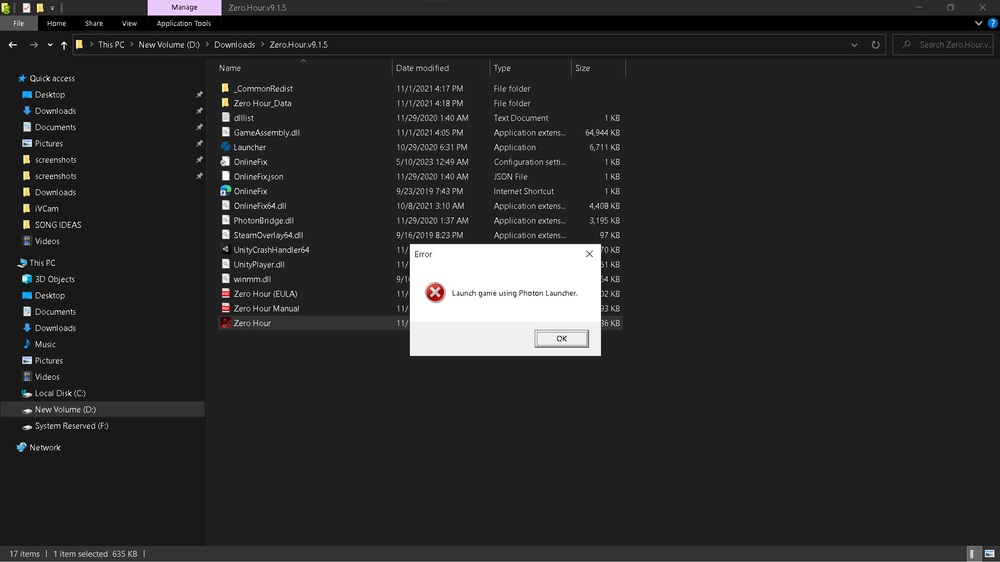Sort by Date modified column header
This screenshot has height=562, width=1000.
422,68
